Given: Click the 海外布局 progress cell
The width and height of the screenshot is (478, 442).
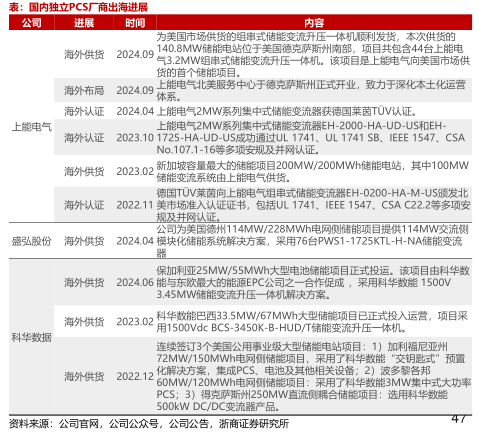Looking at the screenshot, I should tap(84, 90).
